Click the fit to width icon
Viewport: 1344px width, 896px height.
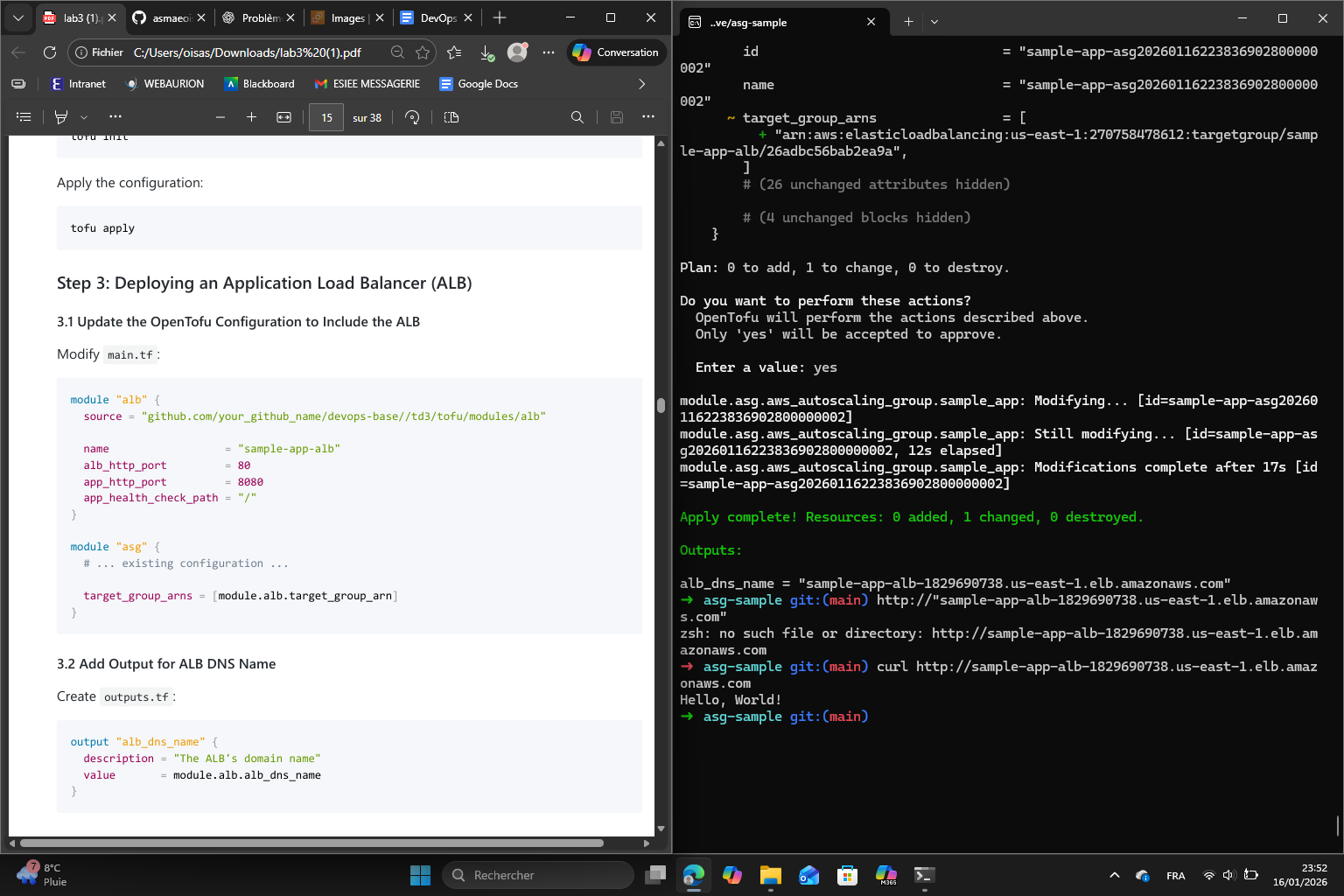click(x=283, y=117)
